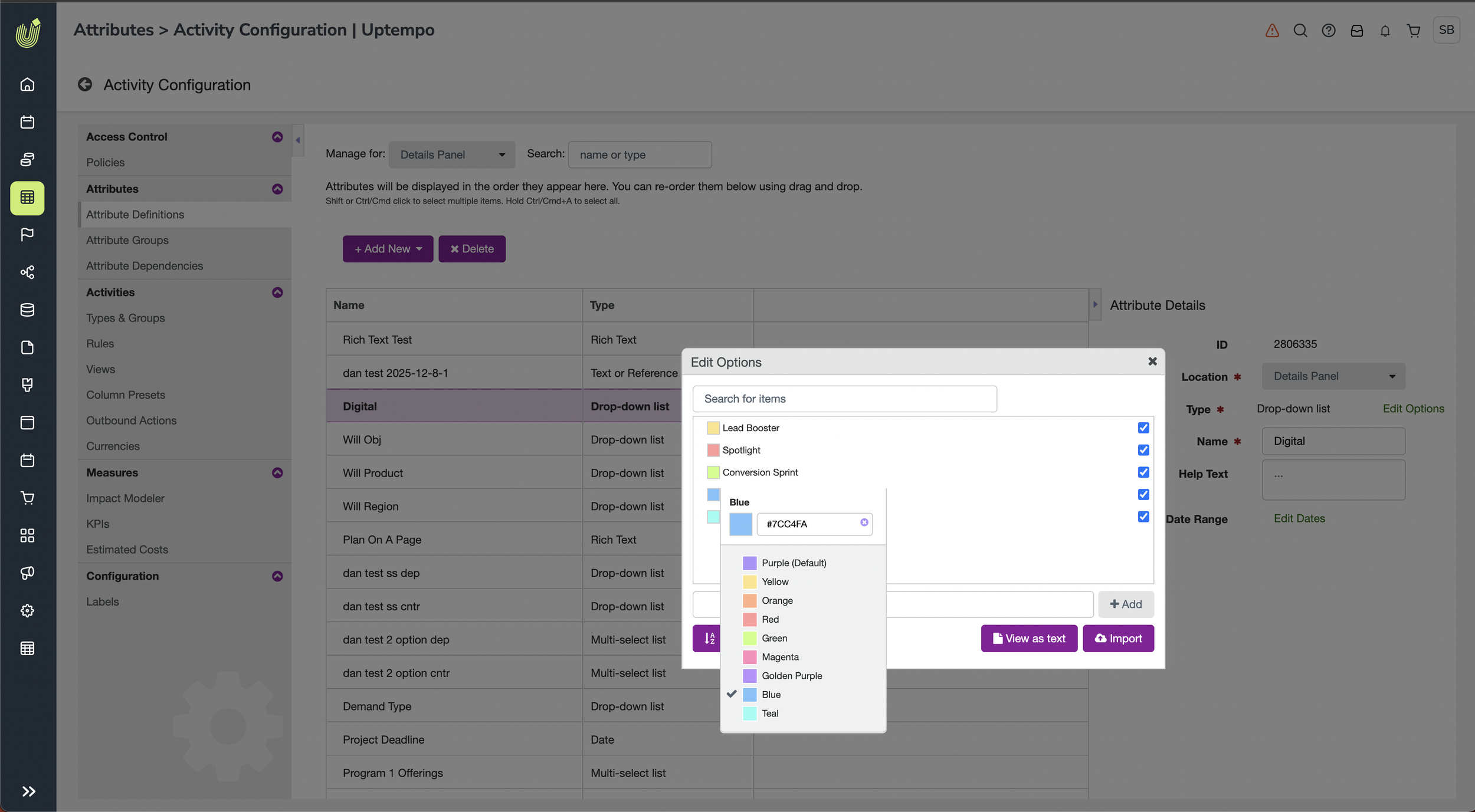The width and height of the screenshot is (1475, 812).
Task: Select Teal from the color list
Action: pos(770,714)
